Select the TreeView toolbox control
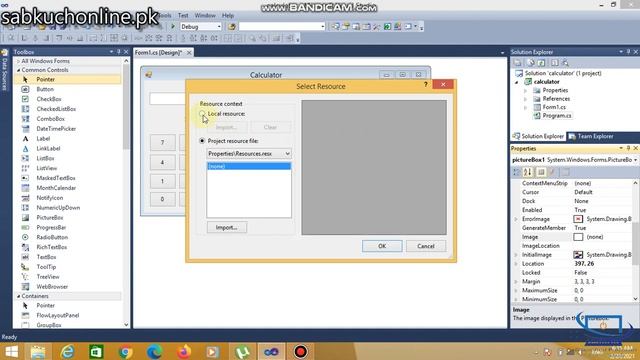This screenshot has height=360, width=640. [48, 277]
